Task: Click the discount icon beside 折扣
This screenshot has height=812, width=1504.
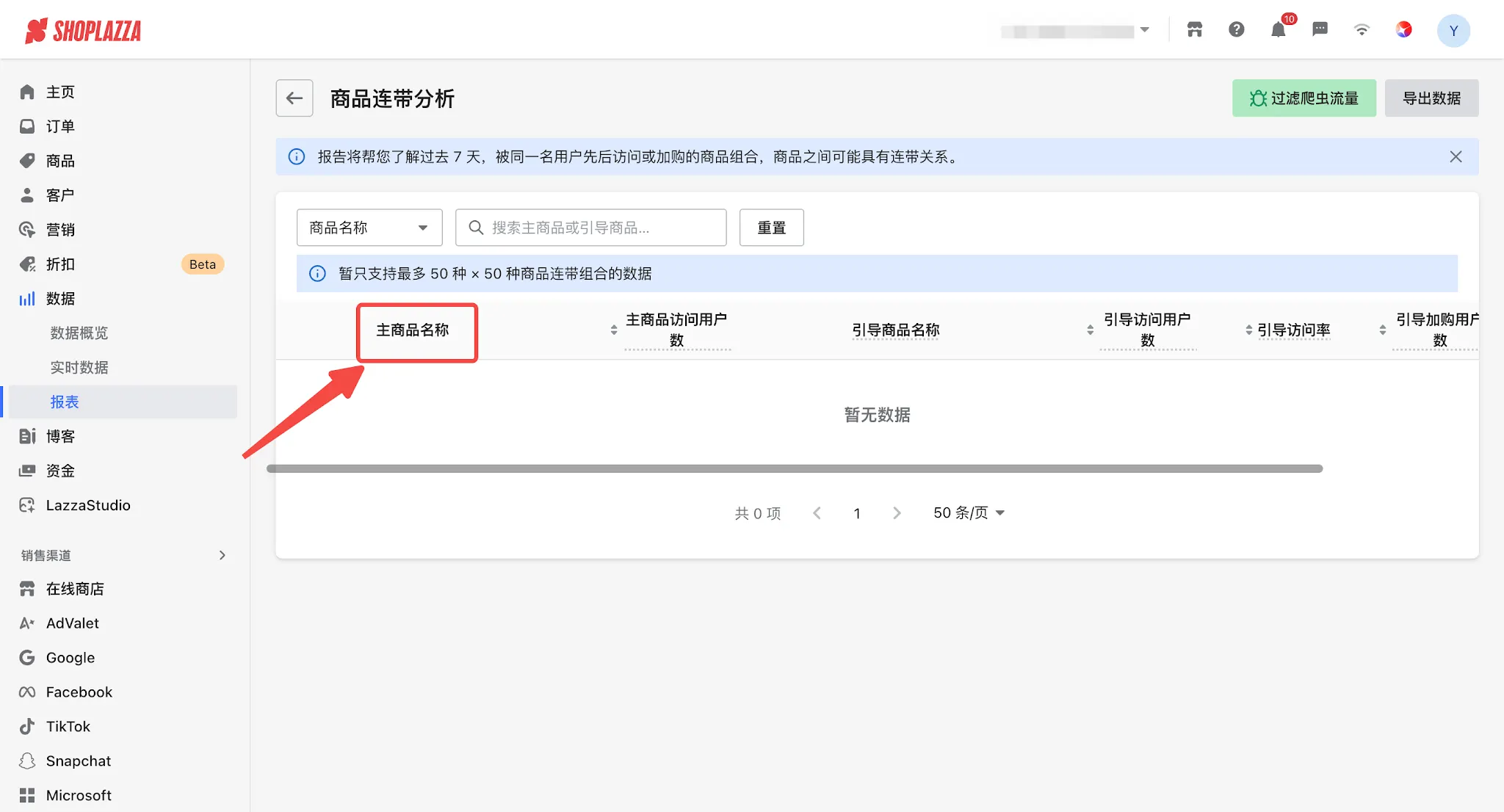Action: pos(27,264)
